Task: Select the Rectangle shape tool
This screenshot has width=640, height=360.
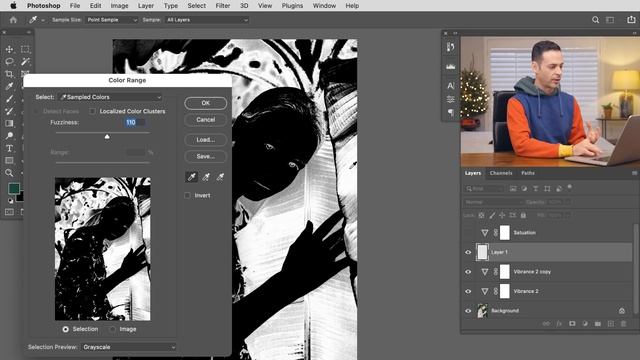Action: pyautogui.click(x=9, y=160)
